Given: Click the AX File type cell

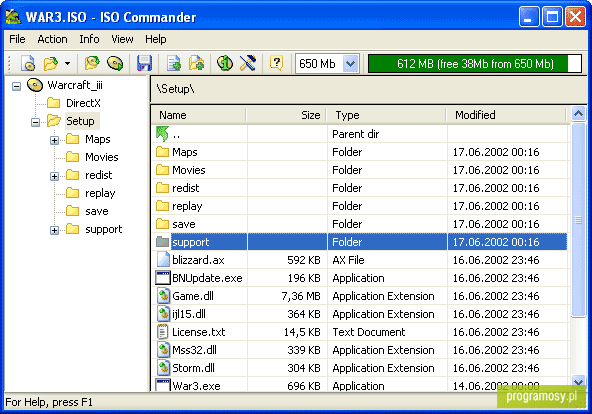Looking at the screenshot, I should pyautogui.click(x=348, y=260).
